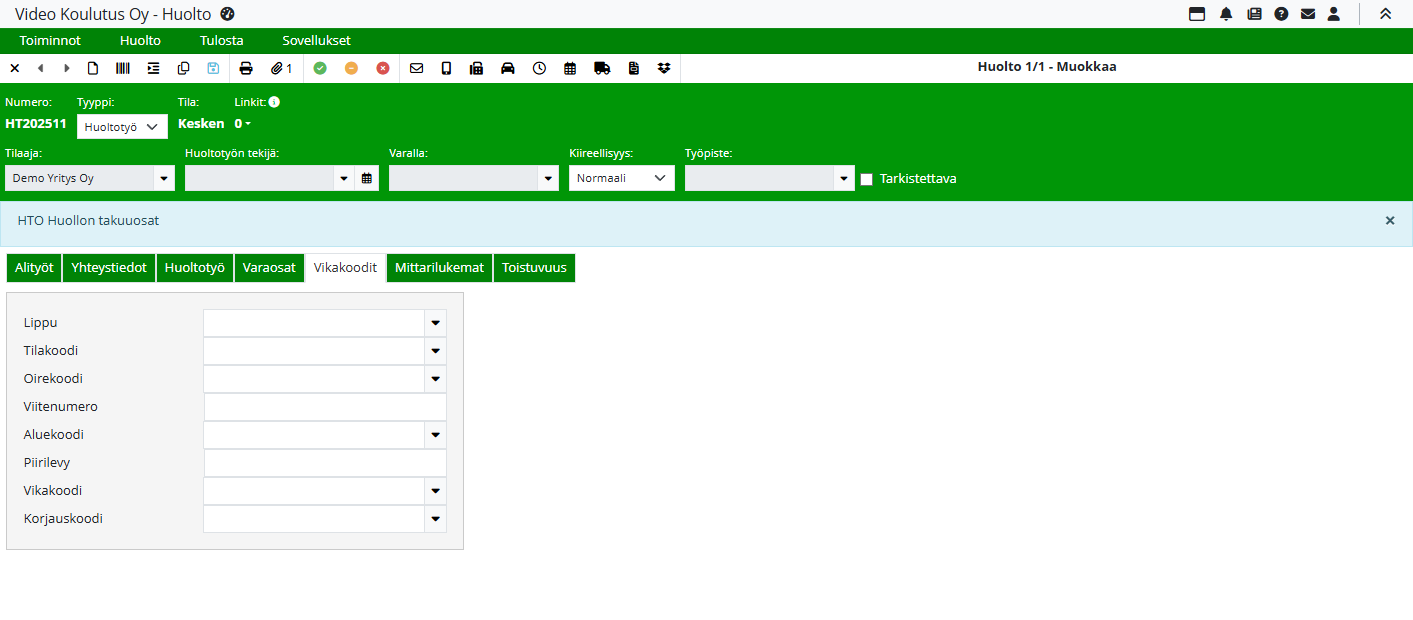Click the Viitenumero input field

click(325, 407)
